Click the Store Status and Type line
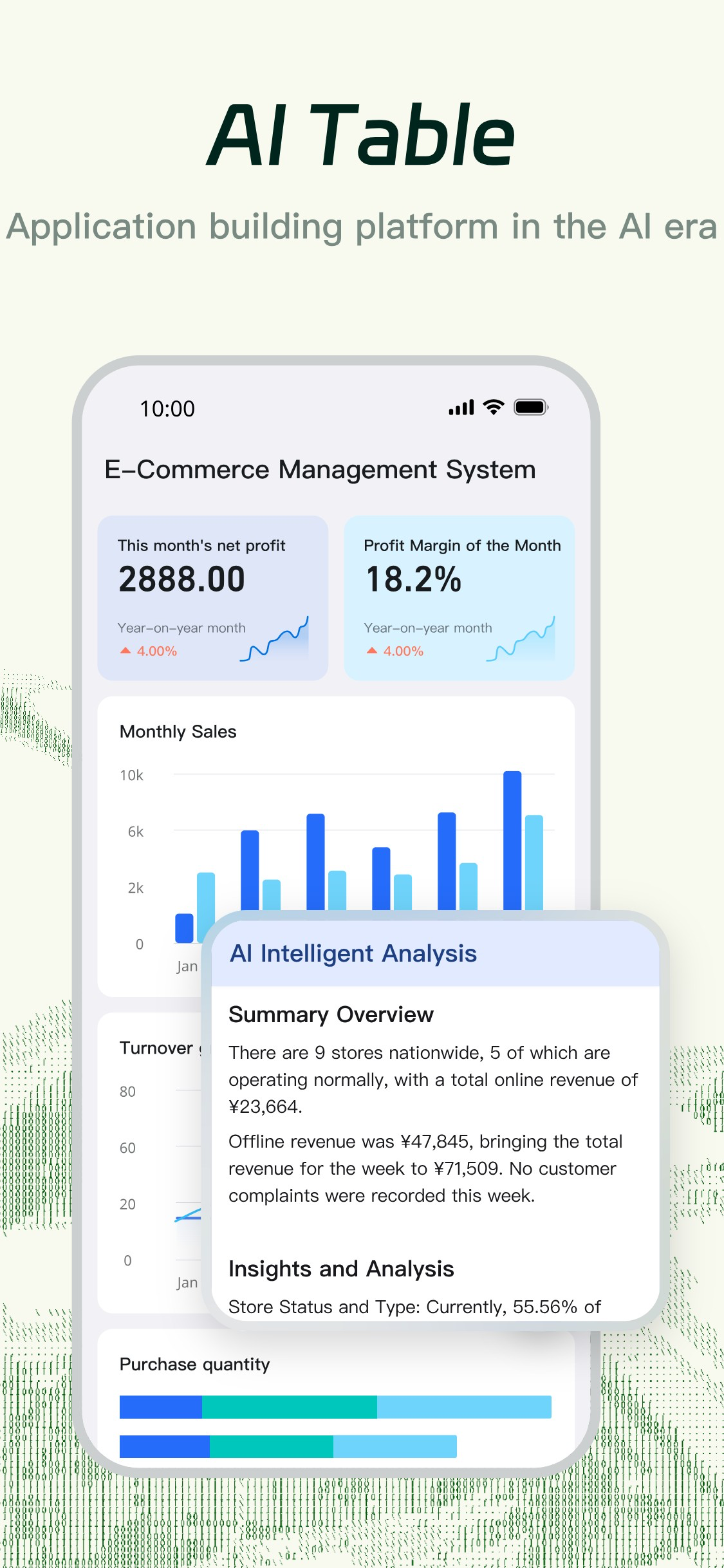 click(414, 1307)
